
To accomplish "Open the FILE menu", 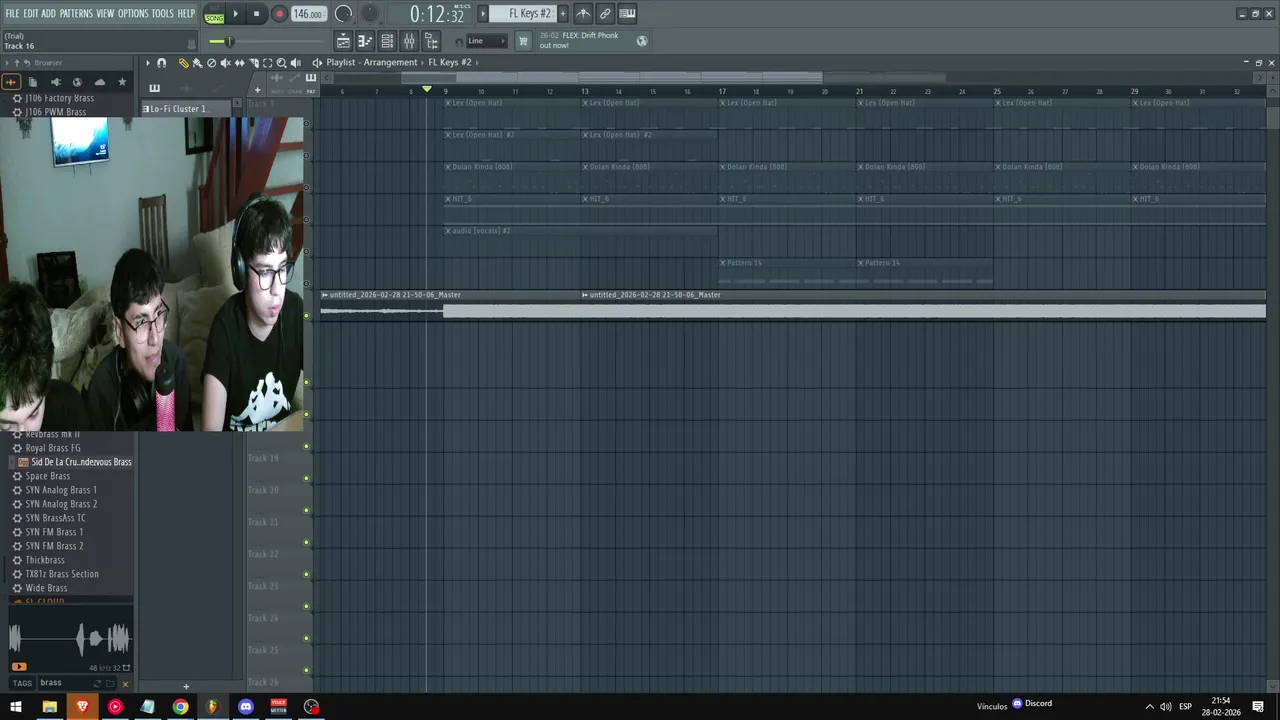I will click(x=12, y=14).
